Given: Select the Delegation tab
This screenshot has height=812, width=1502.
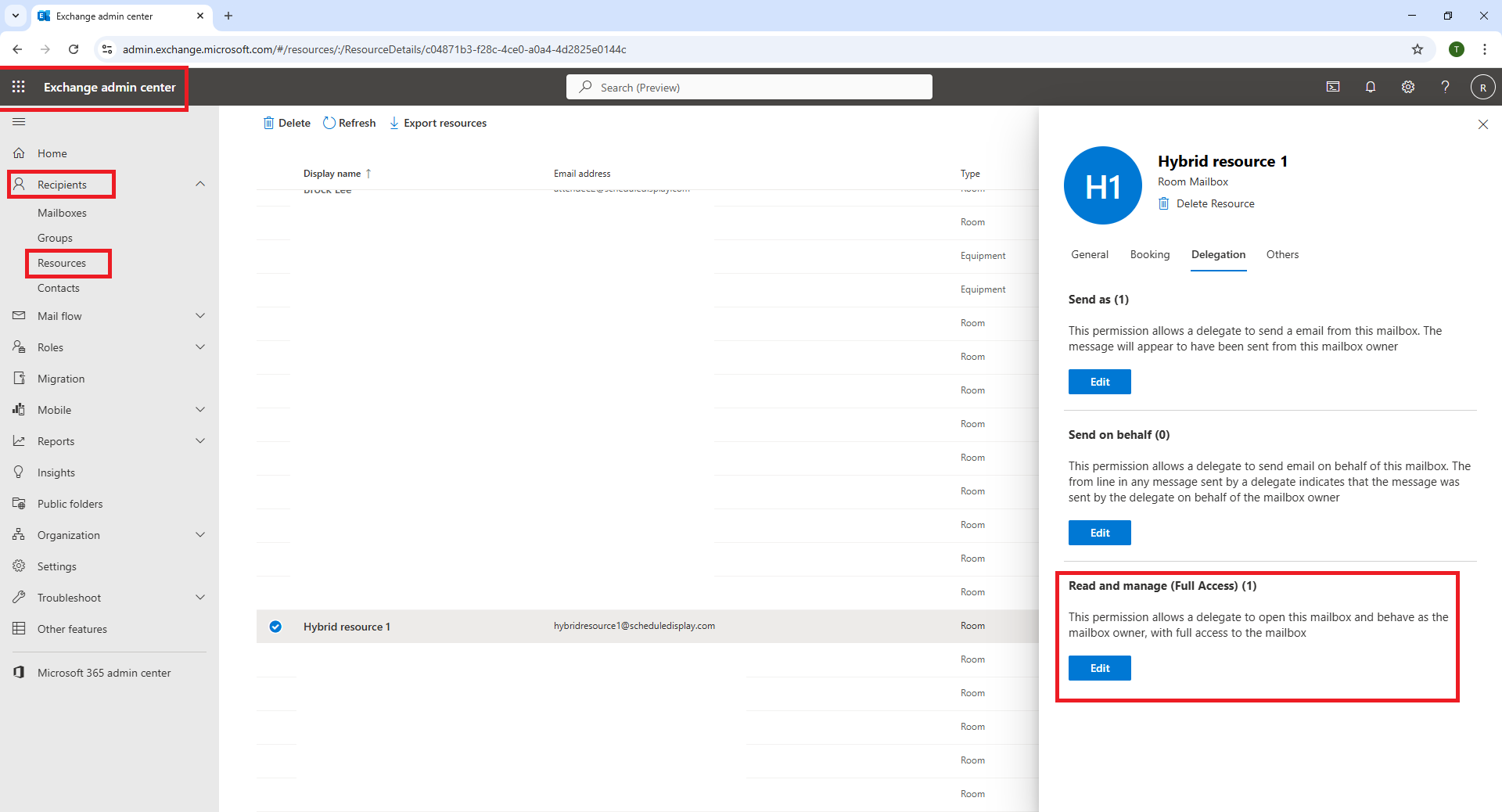Looking at the screenshot, I should click(1218, 254).
